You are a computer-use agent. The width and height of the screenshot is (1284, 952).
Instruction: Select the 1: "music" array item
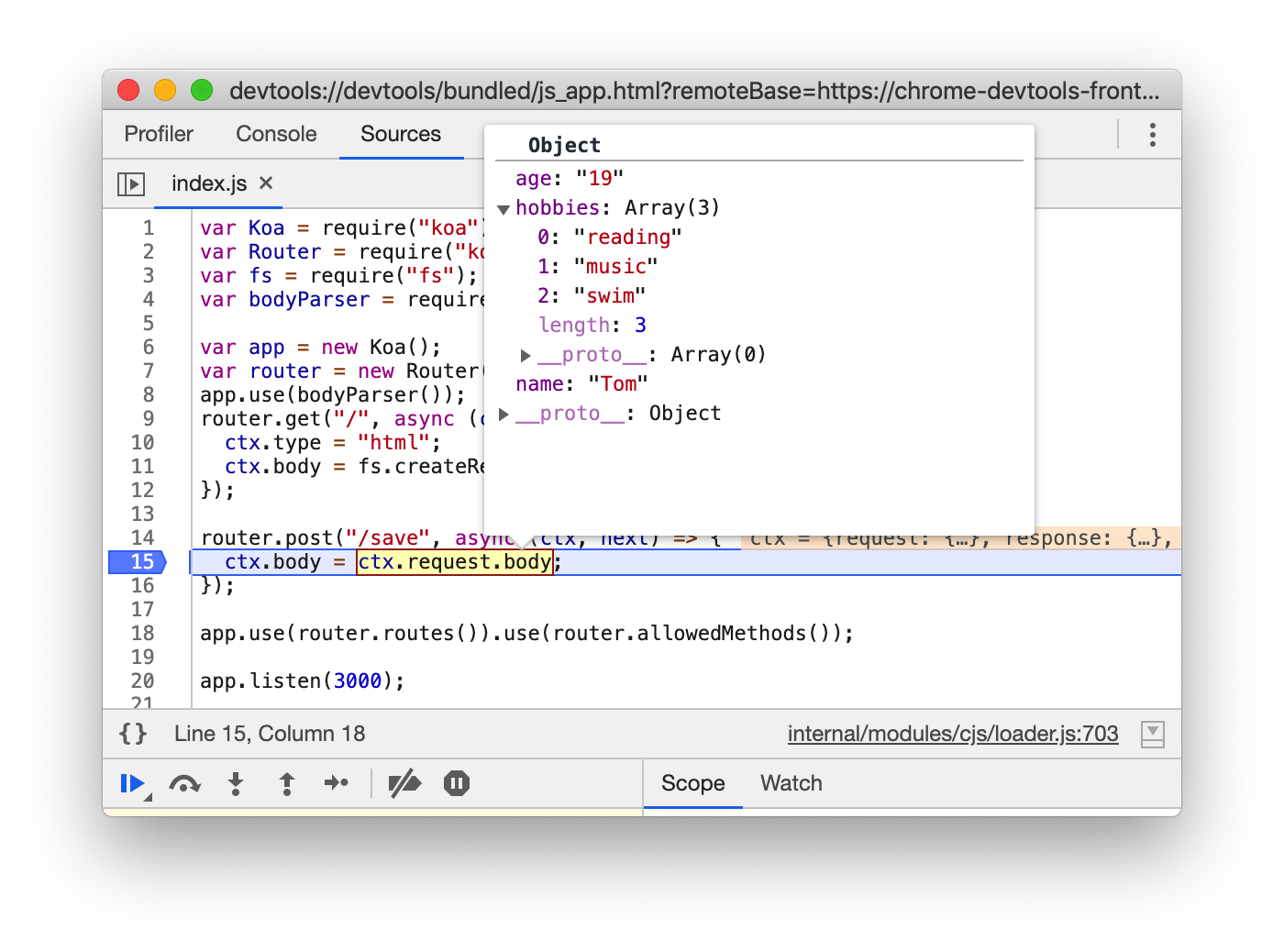point(598,266)
